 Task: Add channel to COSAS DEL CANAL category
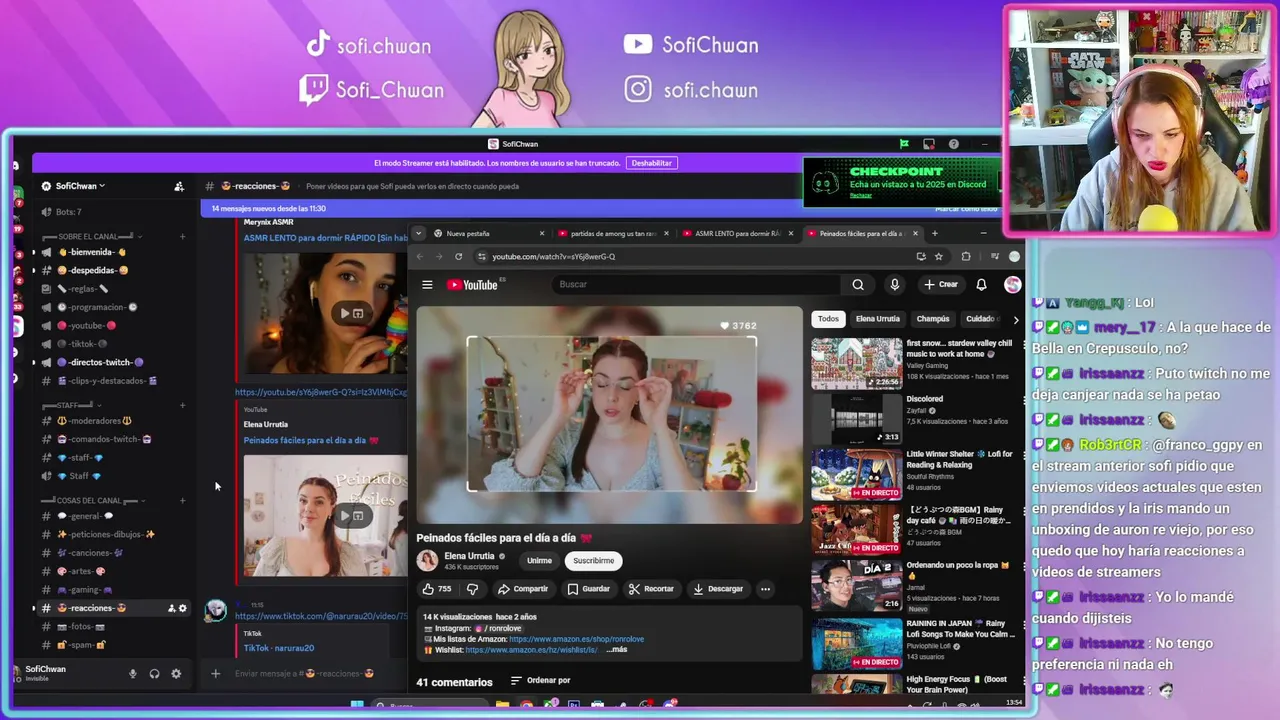[x=182, y=500]
